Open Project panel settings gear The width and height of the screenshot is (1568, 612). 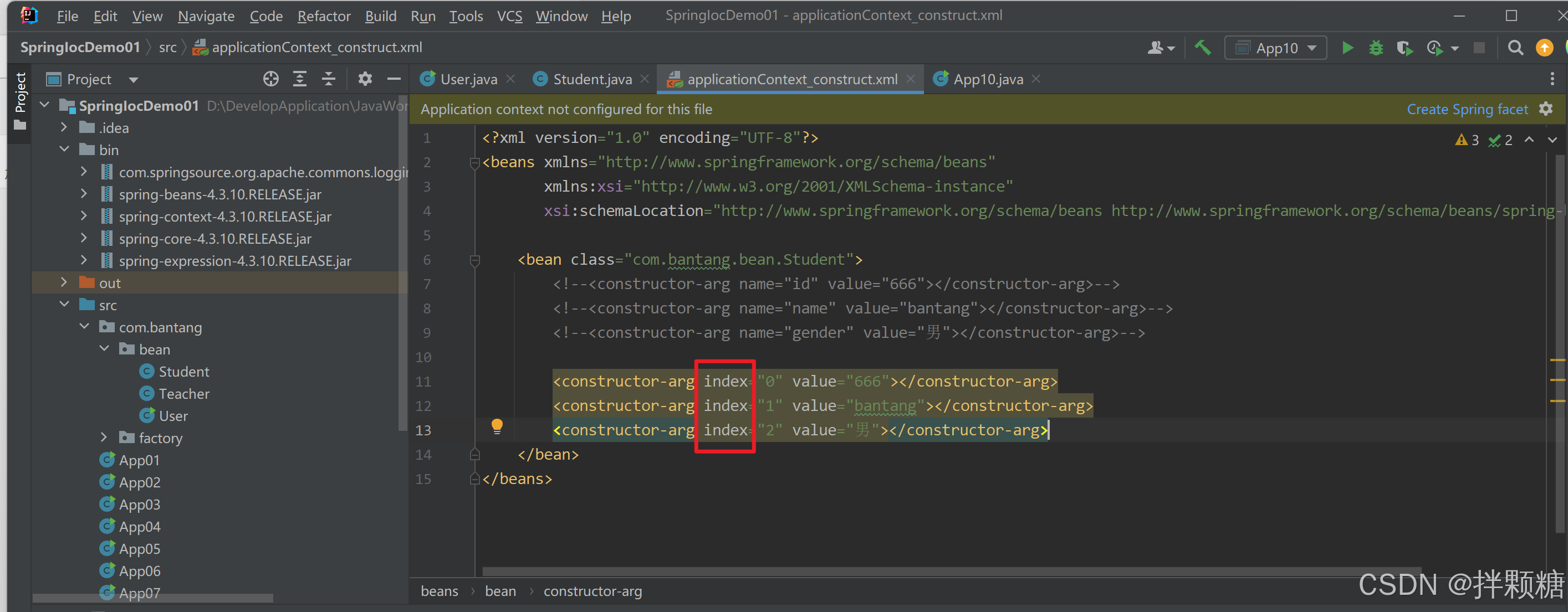coord(365,79)
